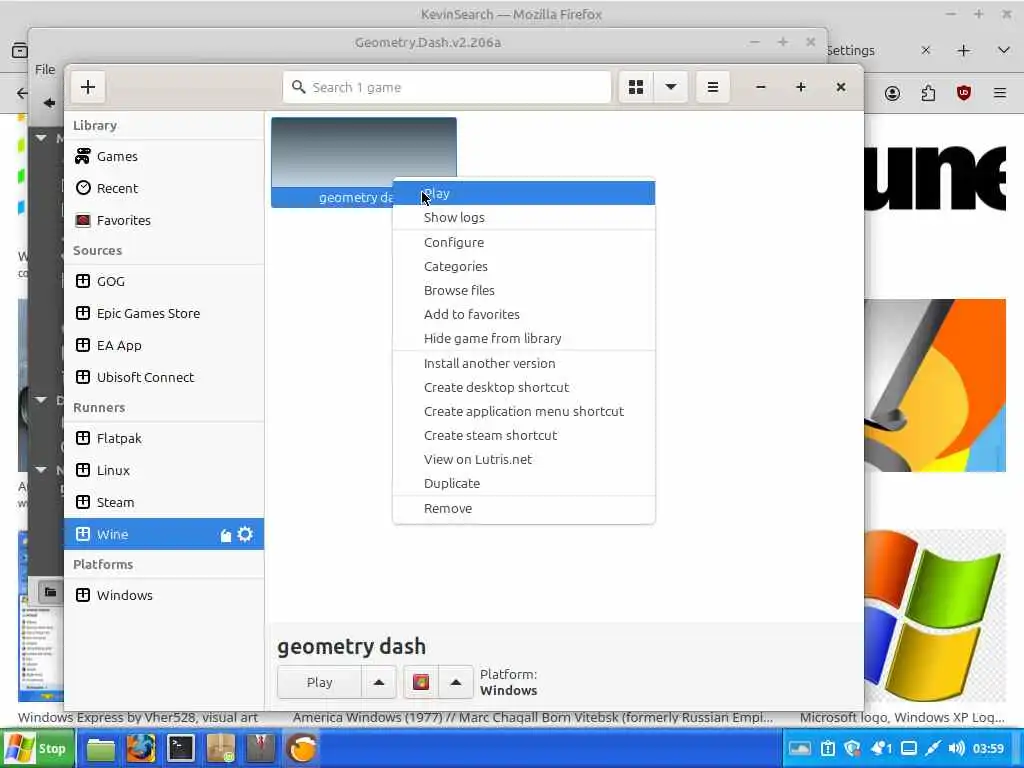The width and height of the screenshot is (1024, 768).
Task: Open Favorites in the Lutris sidebar
Action: click(164, 220)
